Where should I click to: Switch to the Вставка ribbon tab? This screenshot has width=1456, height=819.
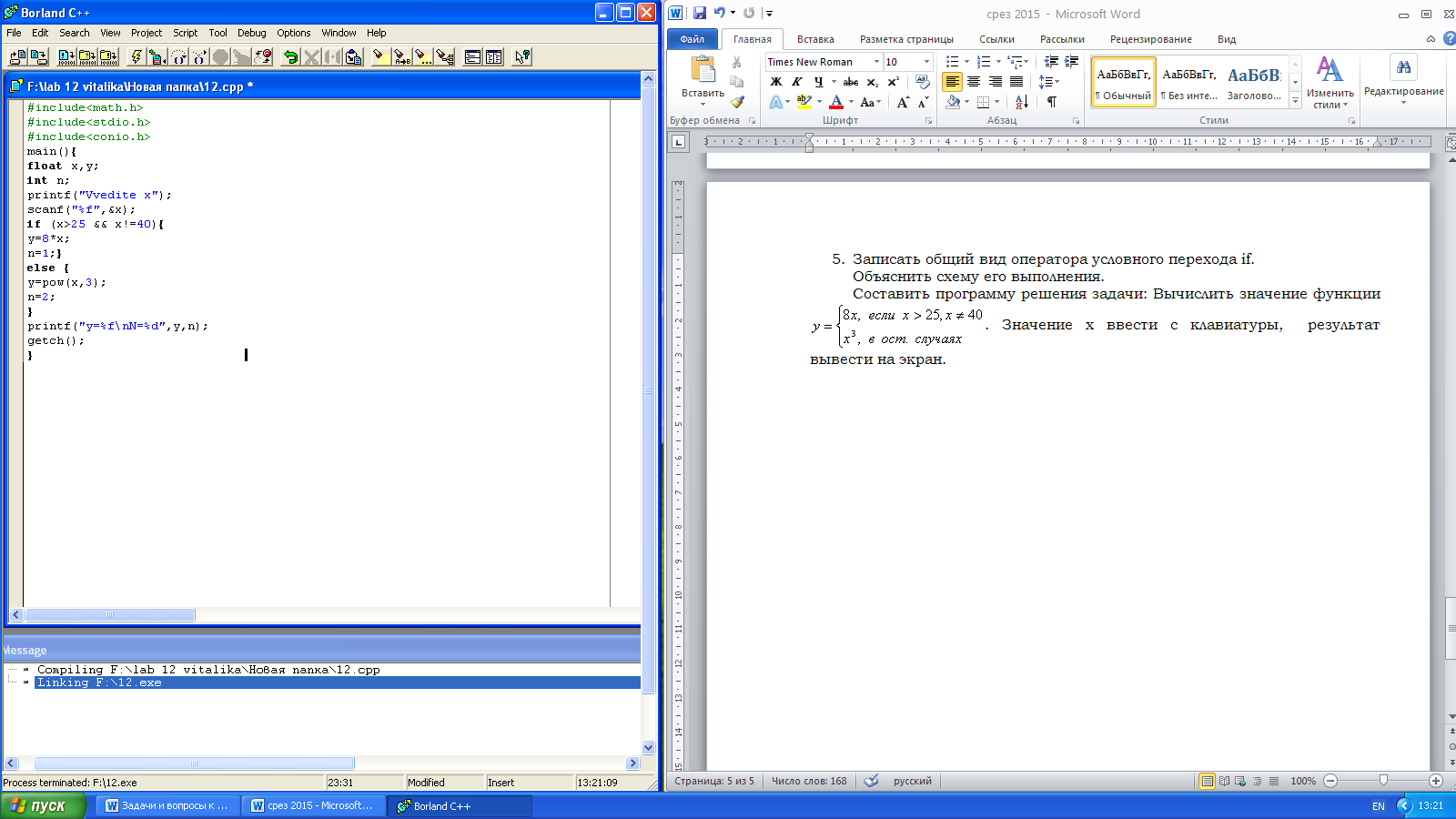tap(815, 39)
